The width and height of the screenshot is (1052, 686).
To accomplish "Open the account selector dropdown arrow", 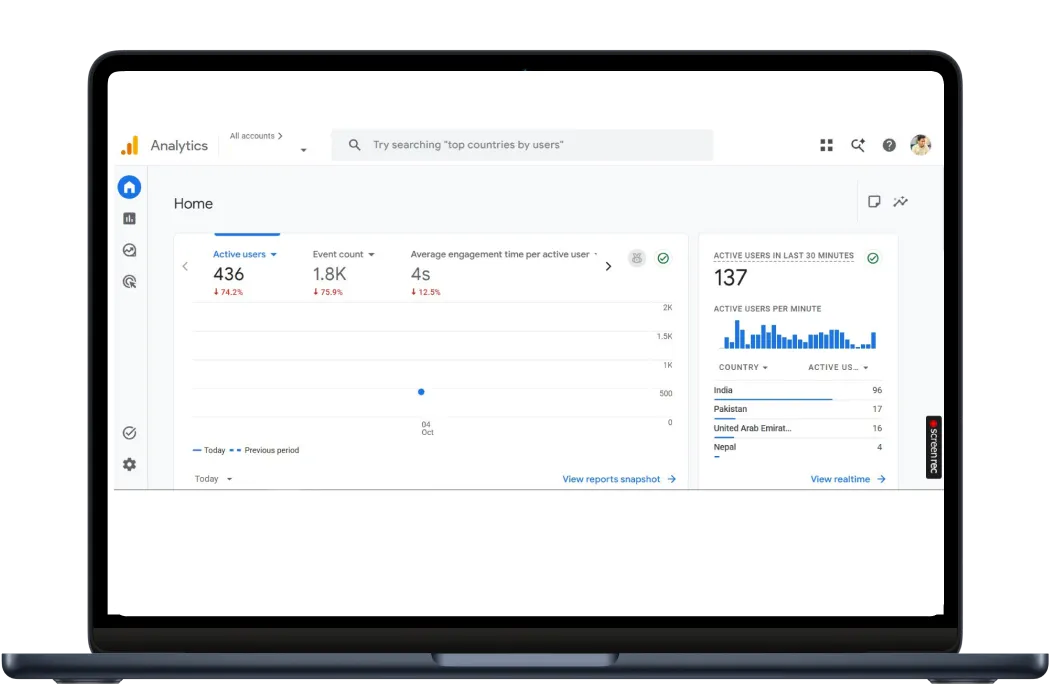I will [303, 150].
